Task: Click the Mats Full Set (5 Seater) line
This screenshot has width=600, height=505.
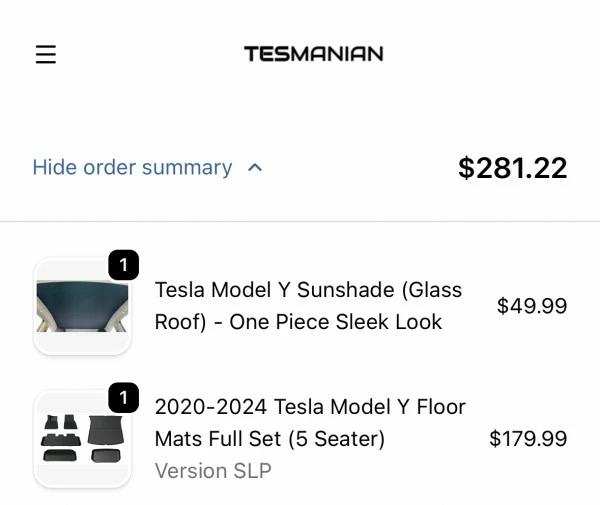Action: pos(270,439)
